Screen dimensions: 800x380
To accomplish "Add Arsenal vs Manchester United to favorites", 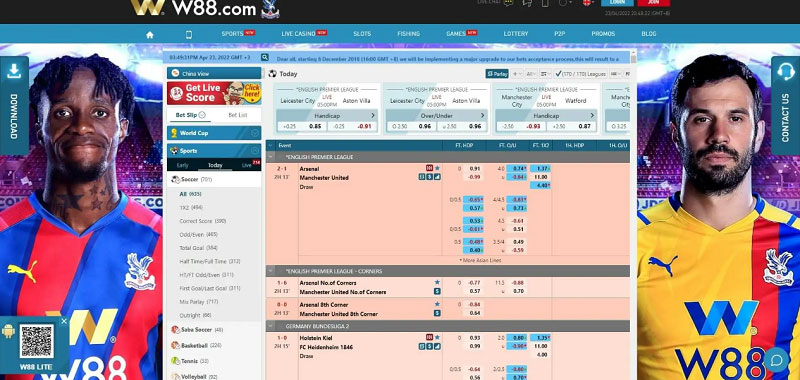I will click(x=437, y=168).
